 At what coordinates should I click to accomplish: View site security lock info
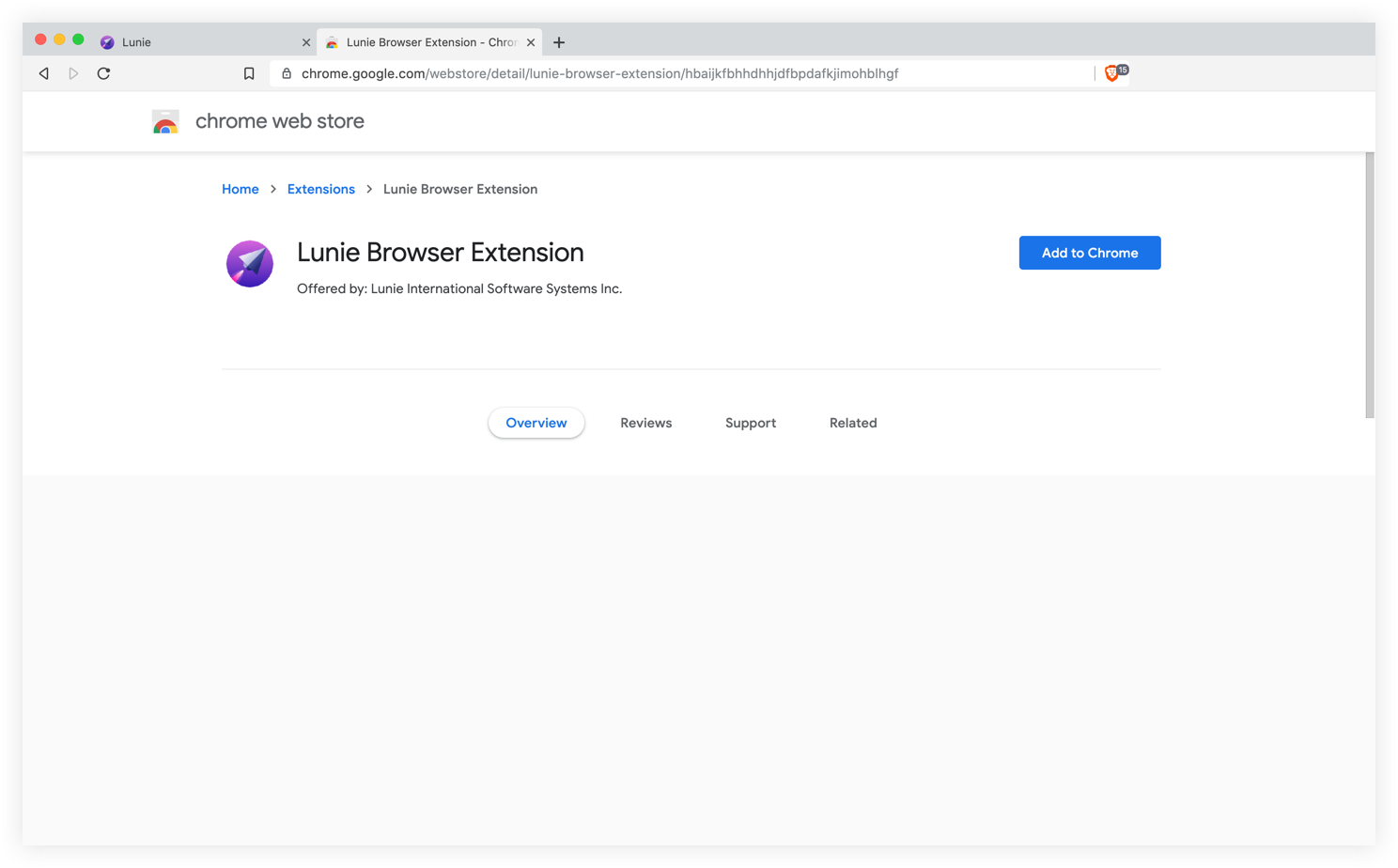click(x=287, y=73)
